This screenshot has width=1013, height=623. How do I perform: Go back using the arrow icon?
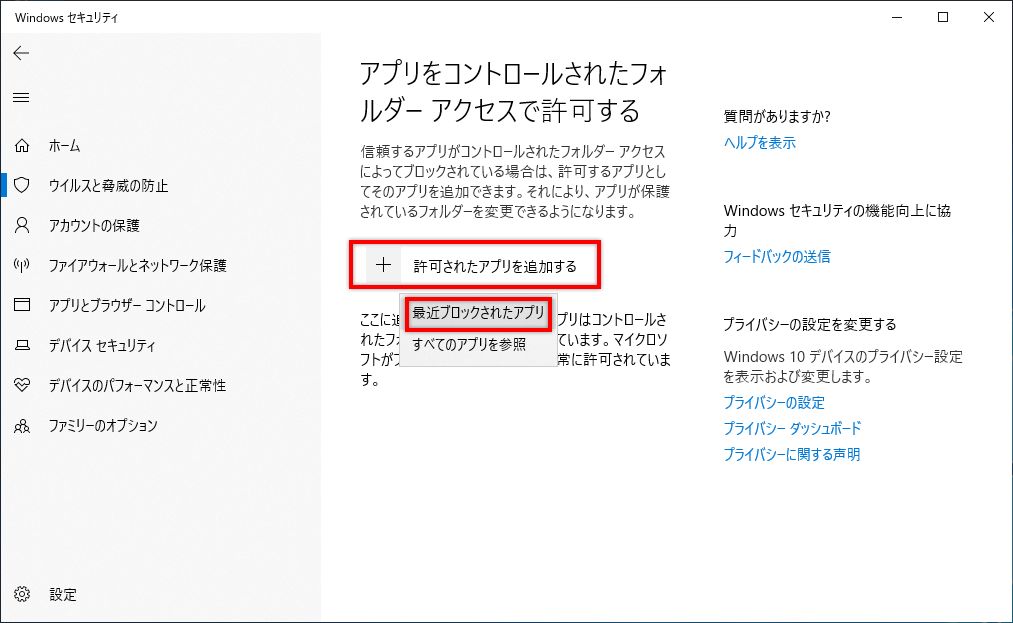(x=21, y=53)
